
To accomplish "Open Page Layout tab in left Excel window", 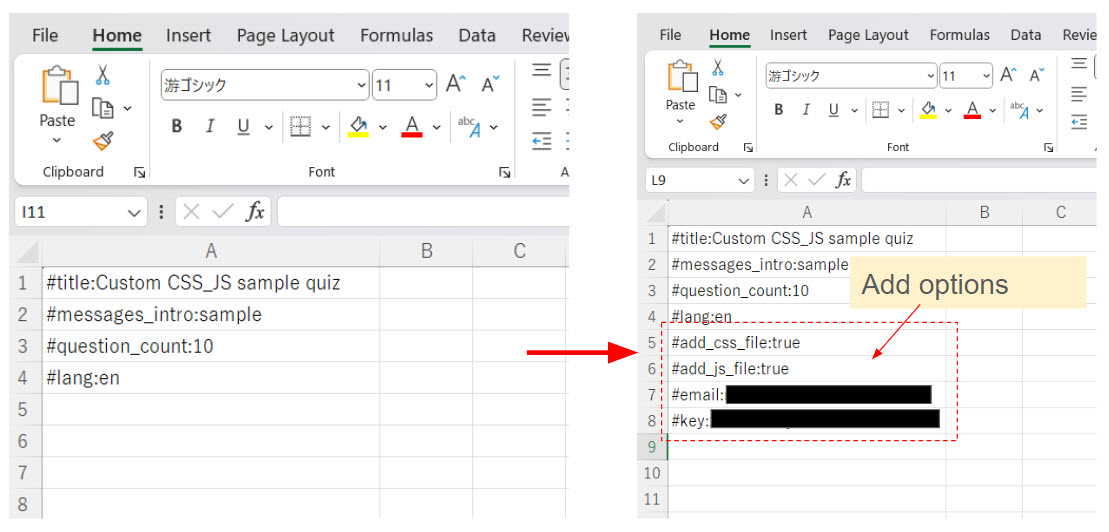I will coord(286,35).
